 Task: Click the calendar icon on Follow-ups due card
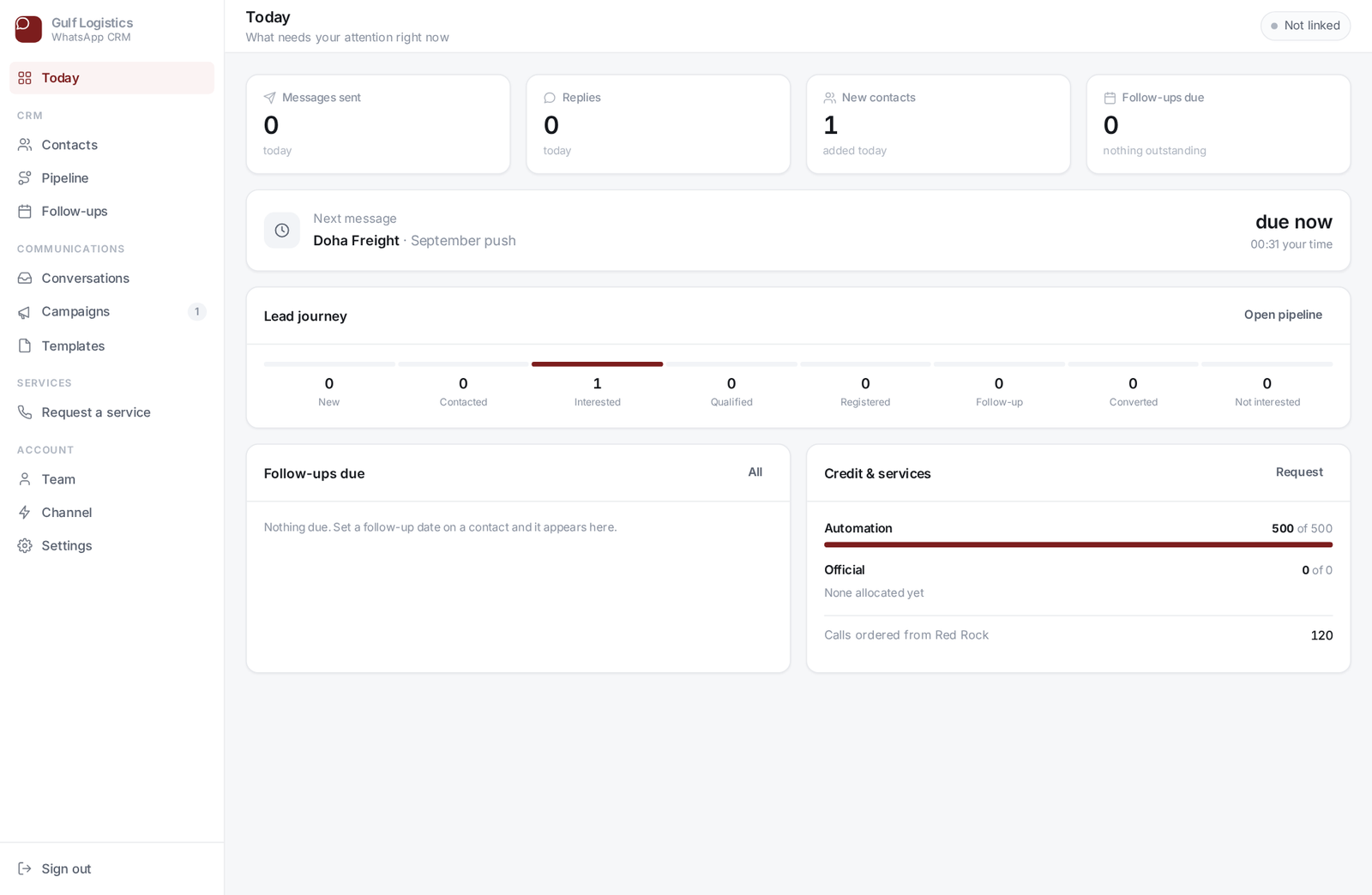(1110, 98)
